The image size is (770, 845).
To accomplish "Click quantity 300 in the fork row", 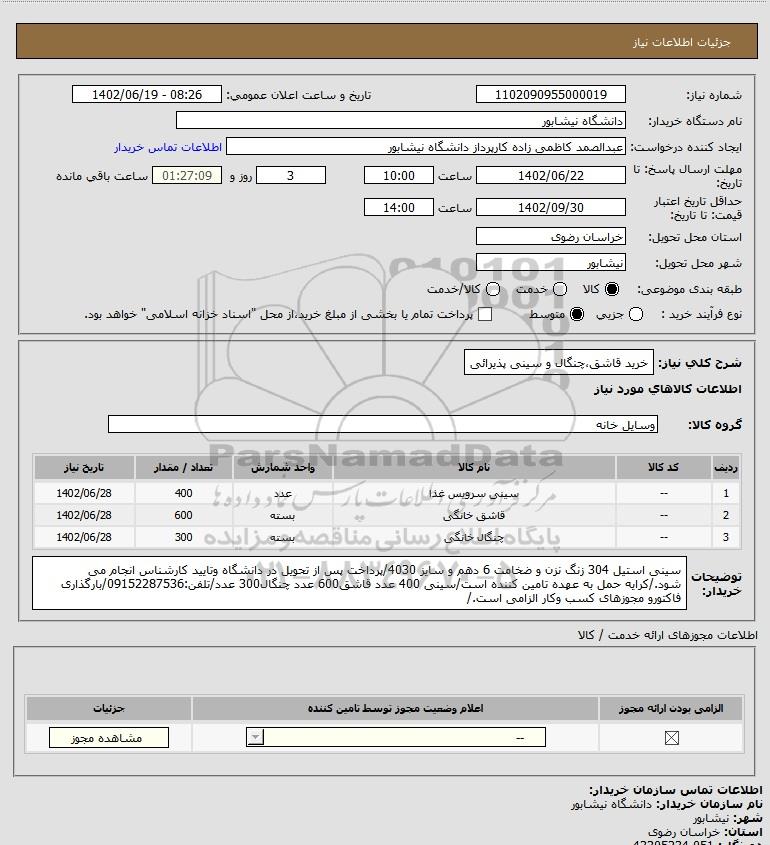I will 183,537.
